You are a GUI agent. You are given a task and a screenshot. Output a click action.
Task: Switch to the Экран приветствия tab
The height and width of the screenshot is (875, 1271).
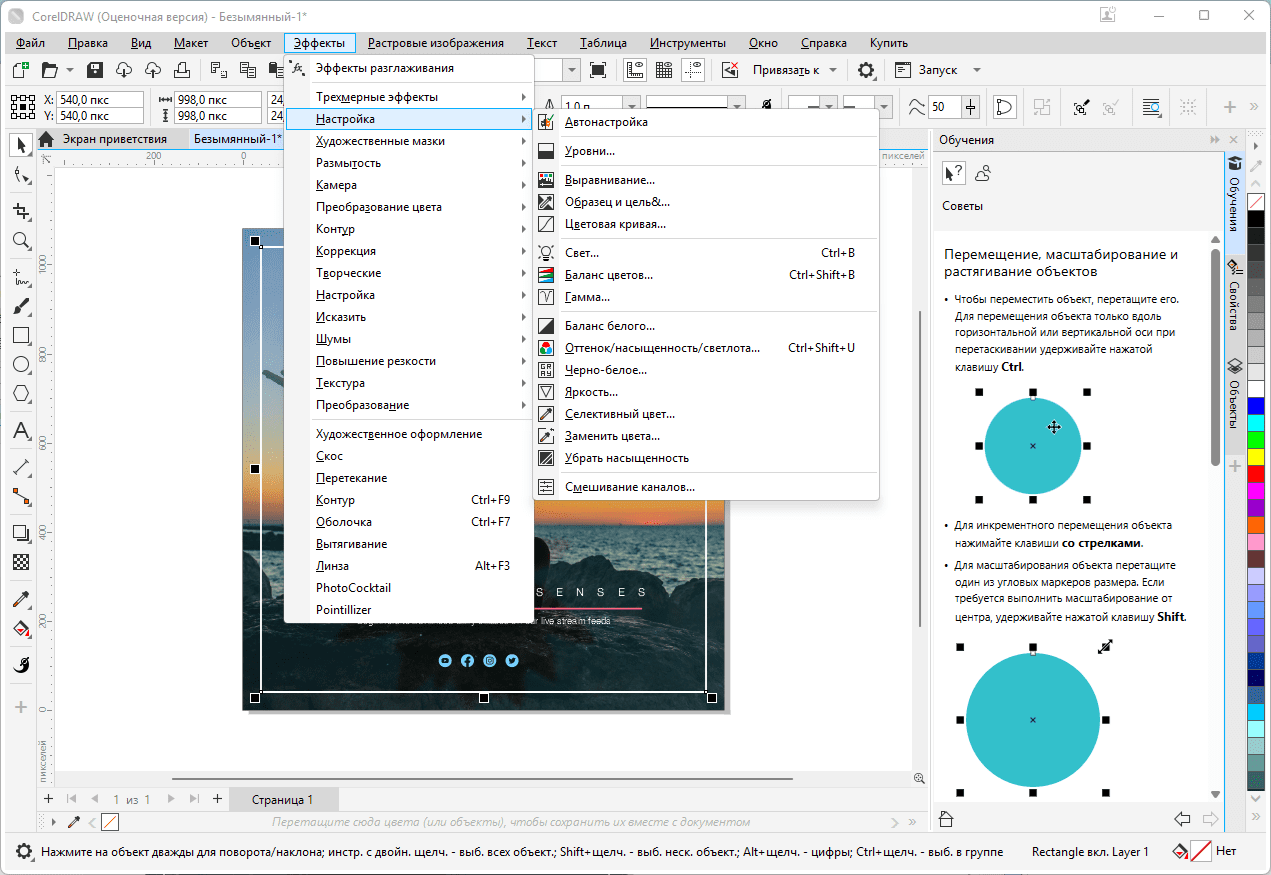pos(114,140)
